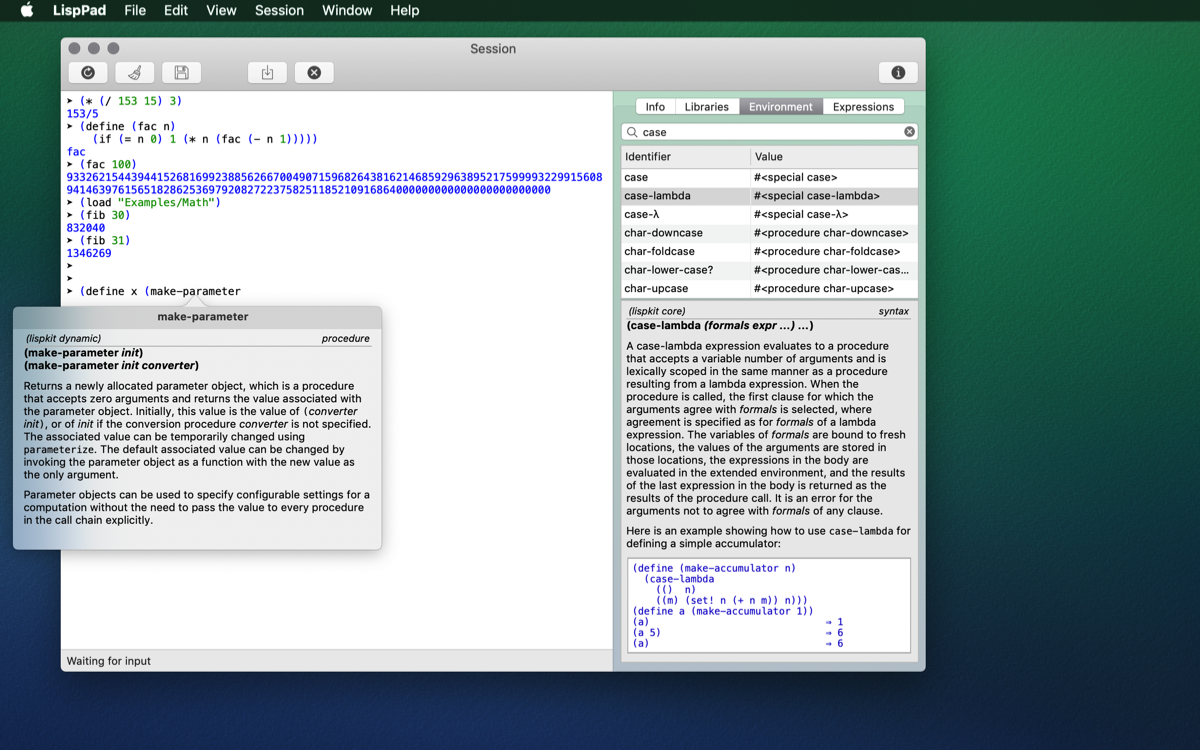Select the Environment tab
The height and width of the screenshot is (750, 1200).
(x=781, y=106)
